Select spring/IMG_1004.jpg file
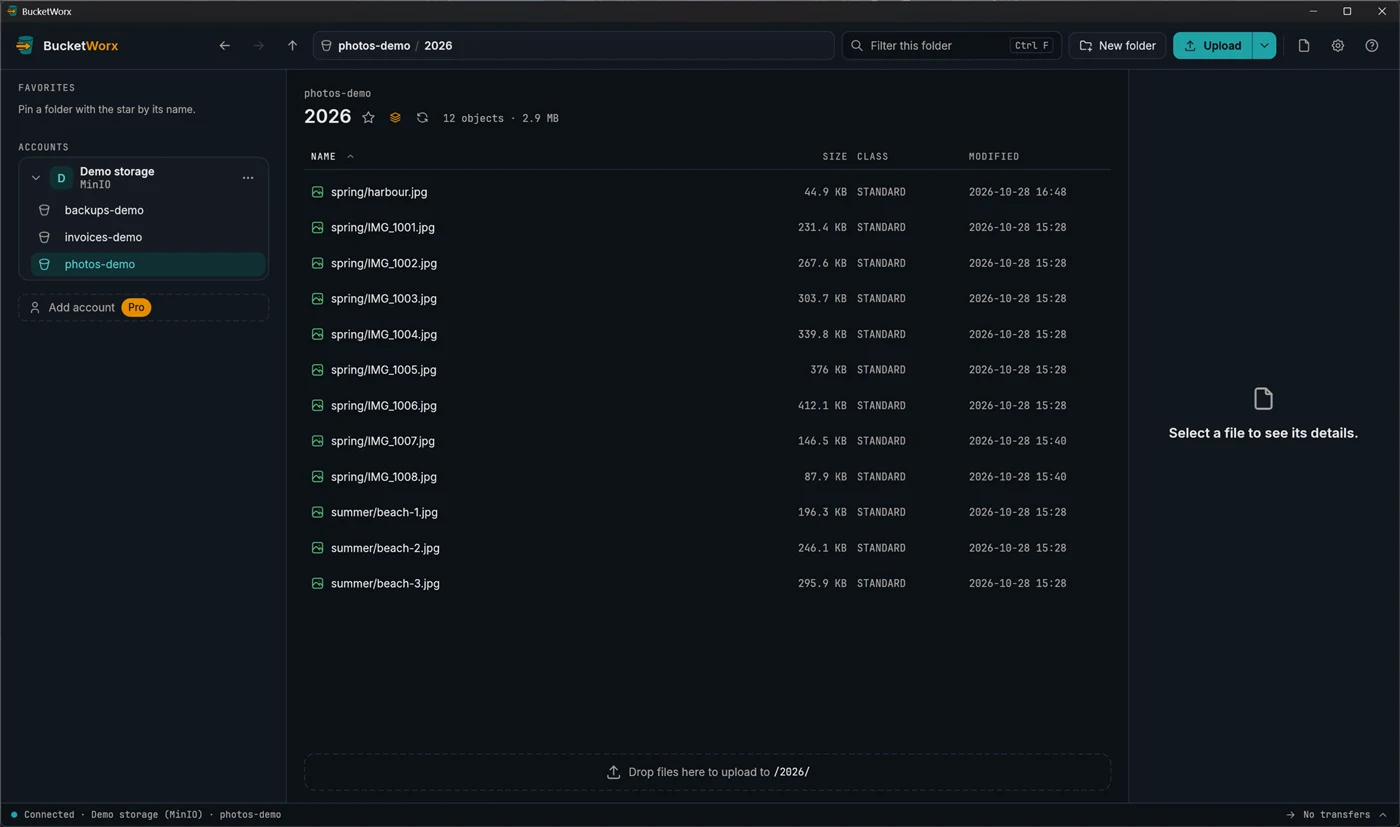The image size is (1400, 827). click(x=707, y=334)
